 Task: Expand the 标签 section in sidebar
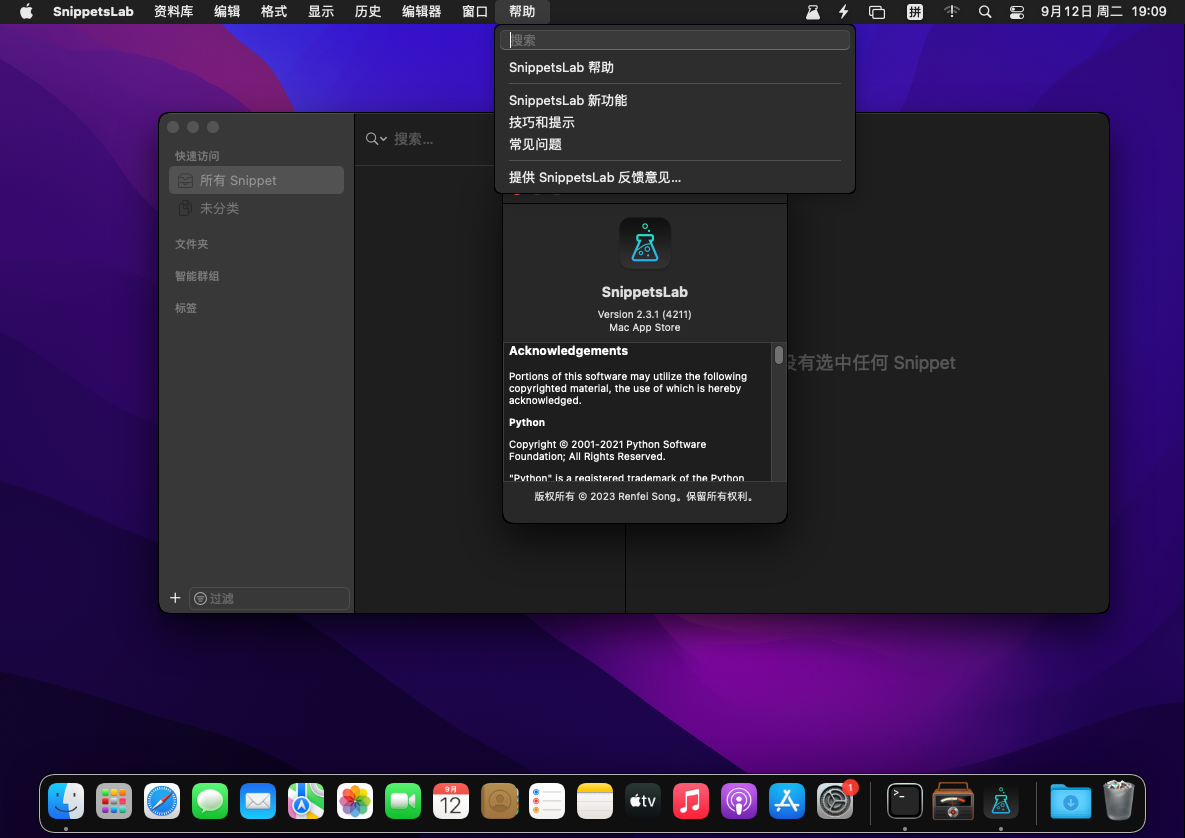(x=186, y=308)
